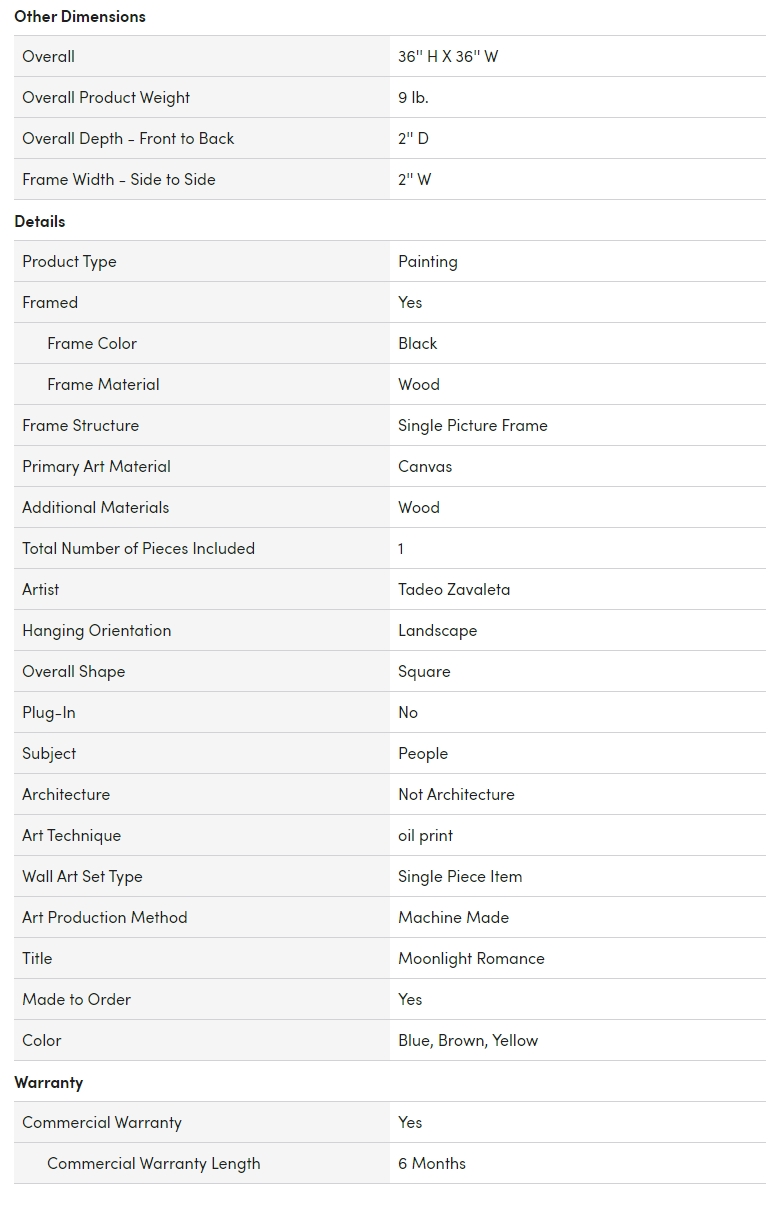Viewport: 781px width, 1206px height.
Task: Select the Single Picture Frame value
Action: point(473,425)
